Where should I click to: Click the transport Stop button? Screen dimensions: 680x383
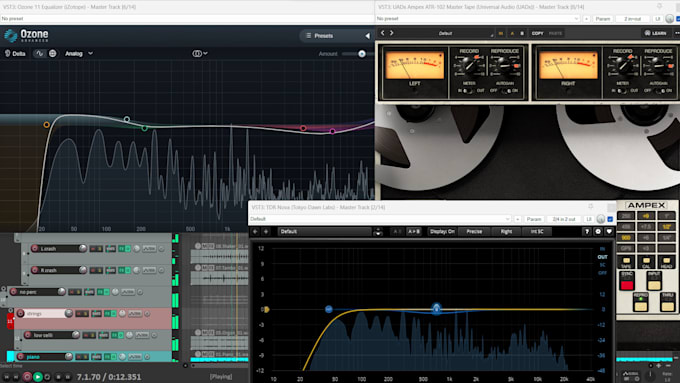pos(59,377)
